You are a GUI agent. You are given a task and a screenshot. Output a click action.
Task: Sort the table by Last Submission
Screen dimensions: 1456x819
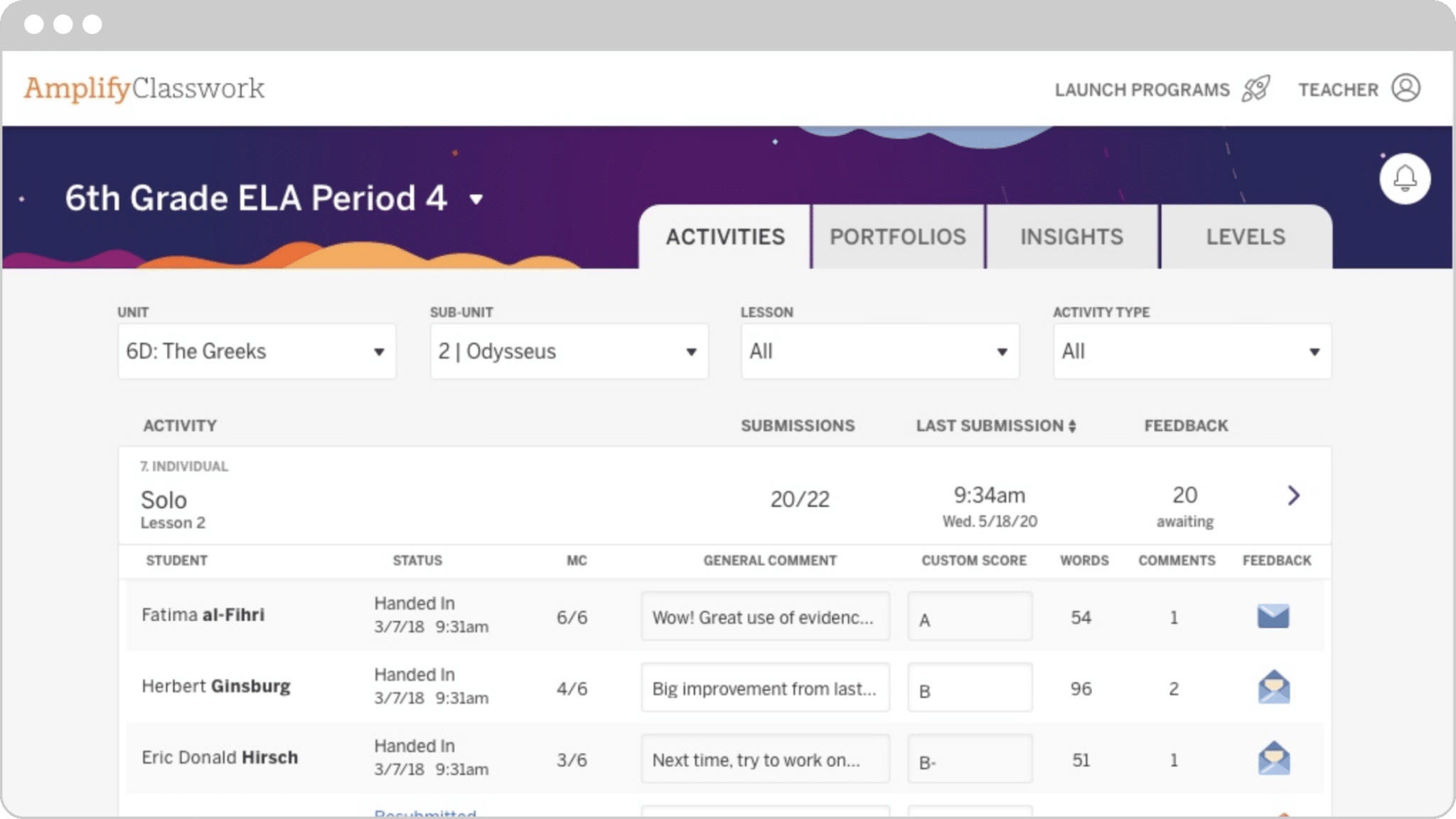tap(996, 425)
